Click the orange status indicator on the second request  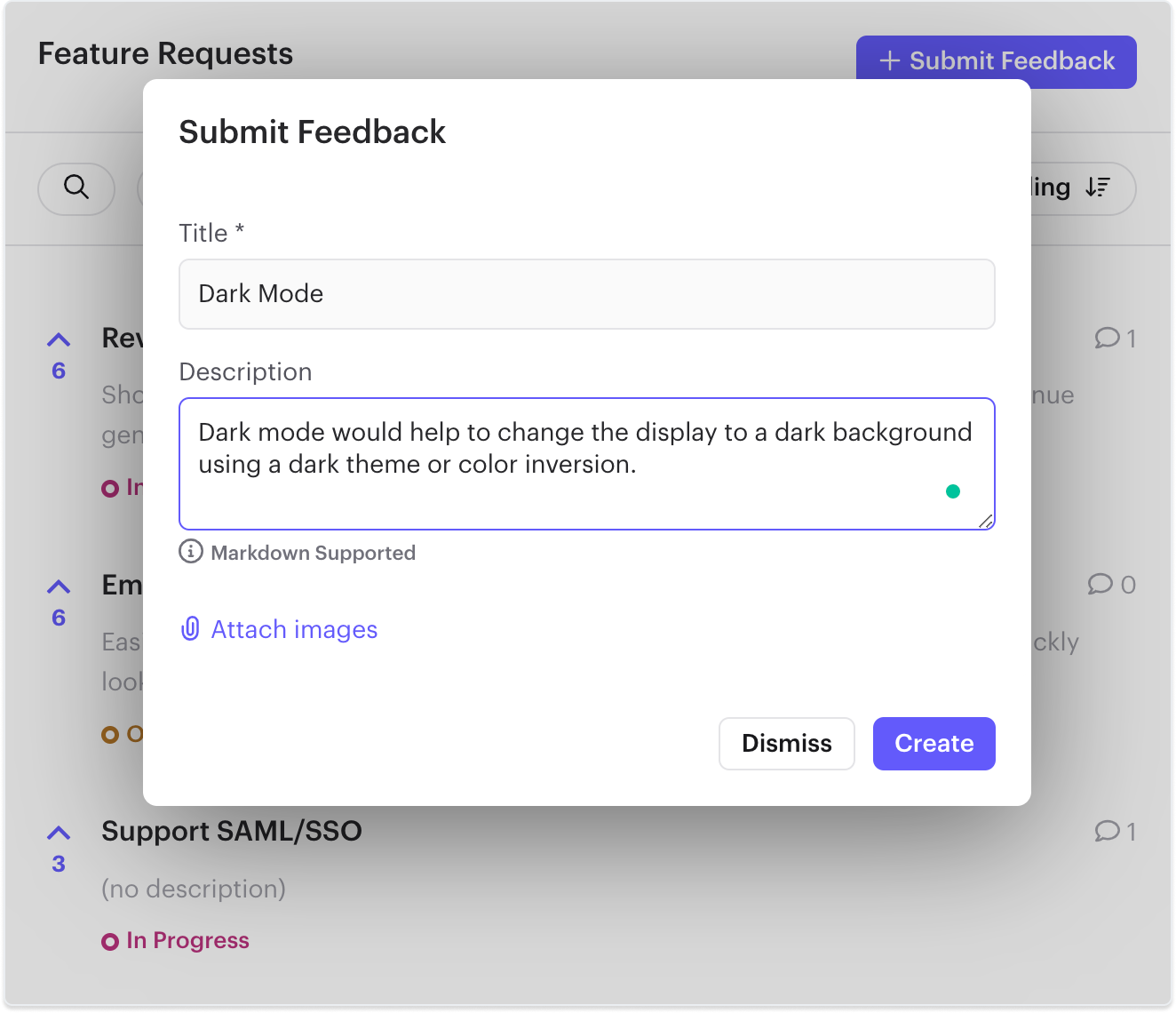coord(109,733)
